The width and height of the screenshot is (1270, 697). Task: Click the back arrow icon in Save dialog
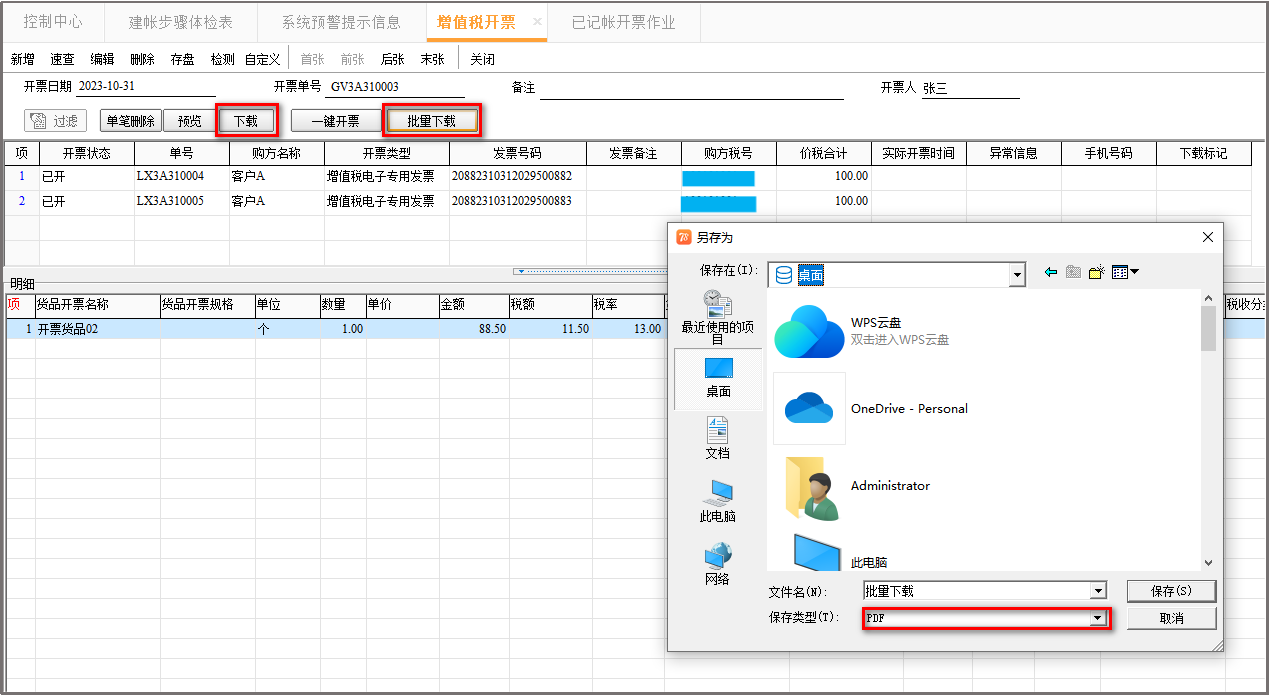click(x=1050, y=272)
